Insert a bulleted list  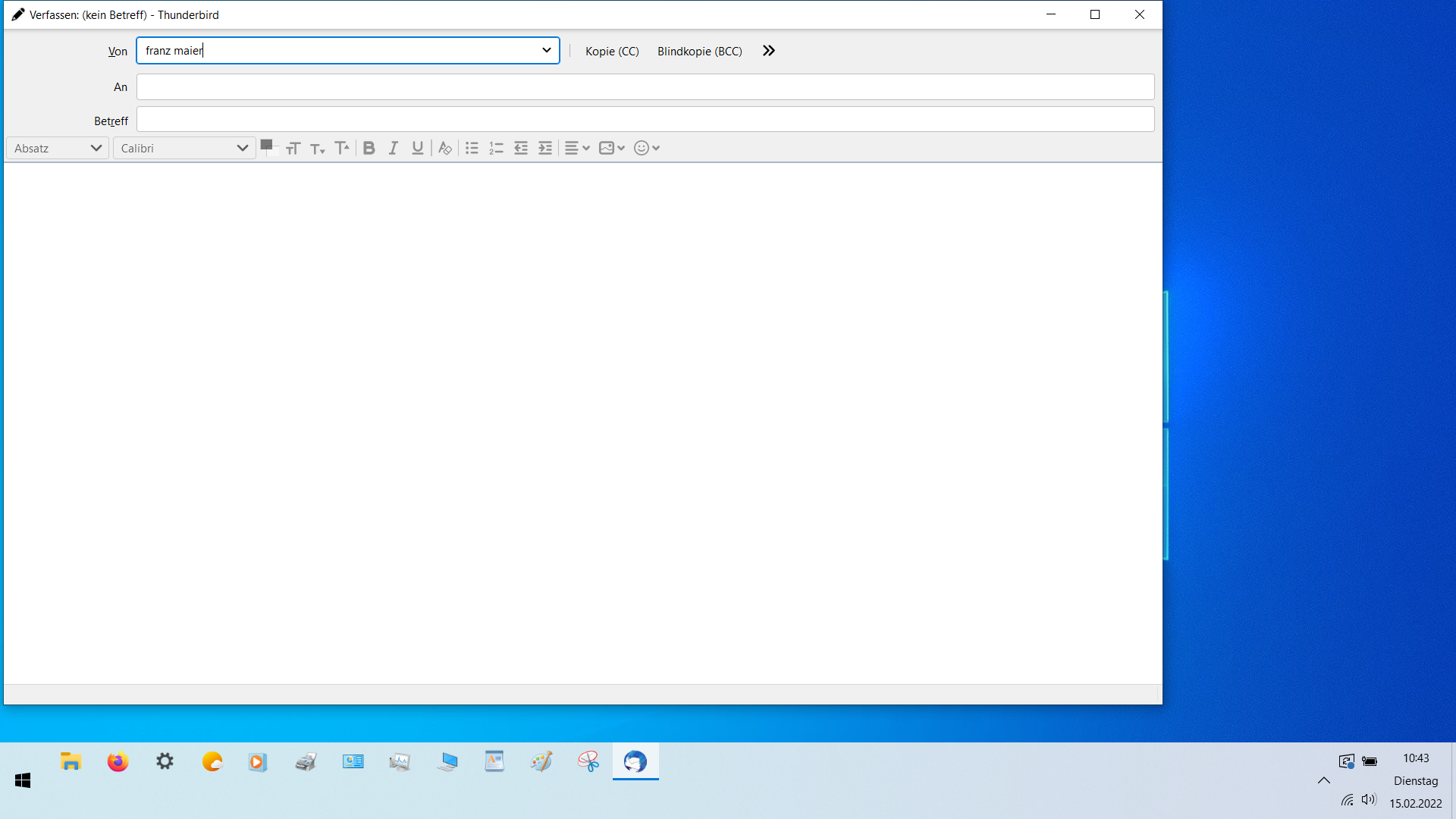[x=472, y=149]
